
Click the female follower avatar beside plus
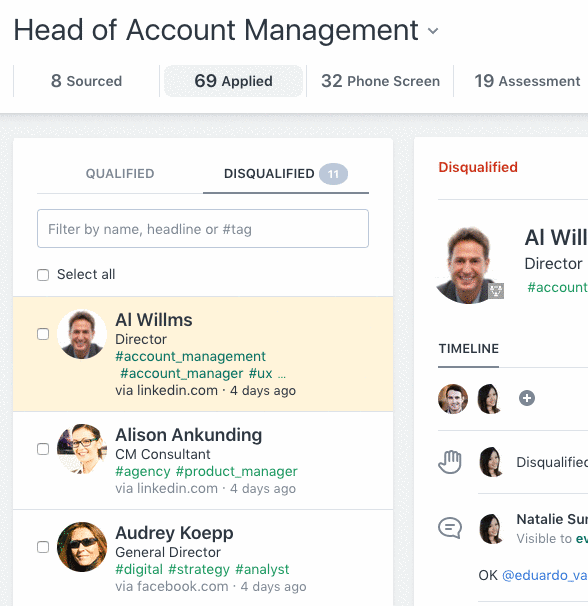coord(489,399)
